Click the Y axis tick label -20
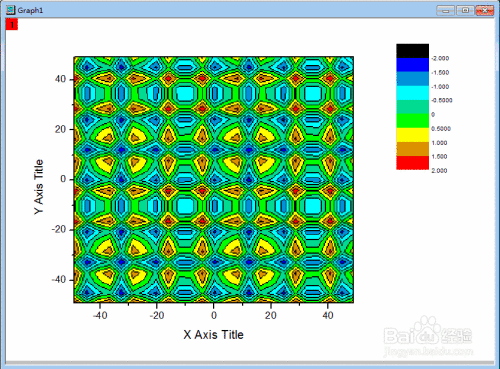This screenshot has width=500, height=369. click(59, 229)
